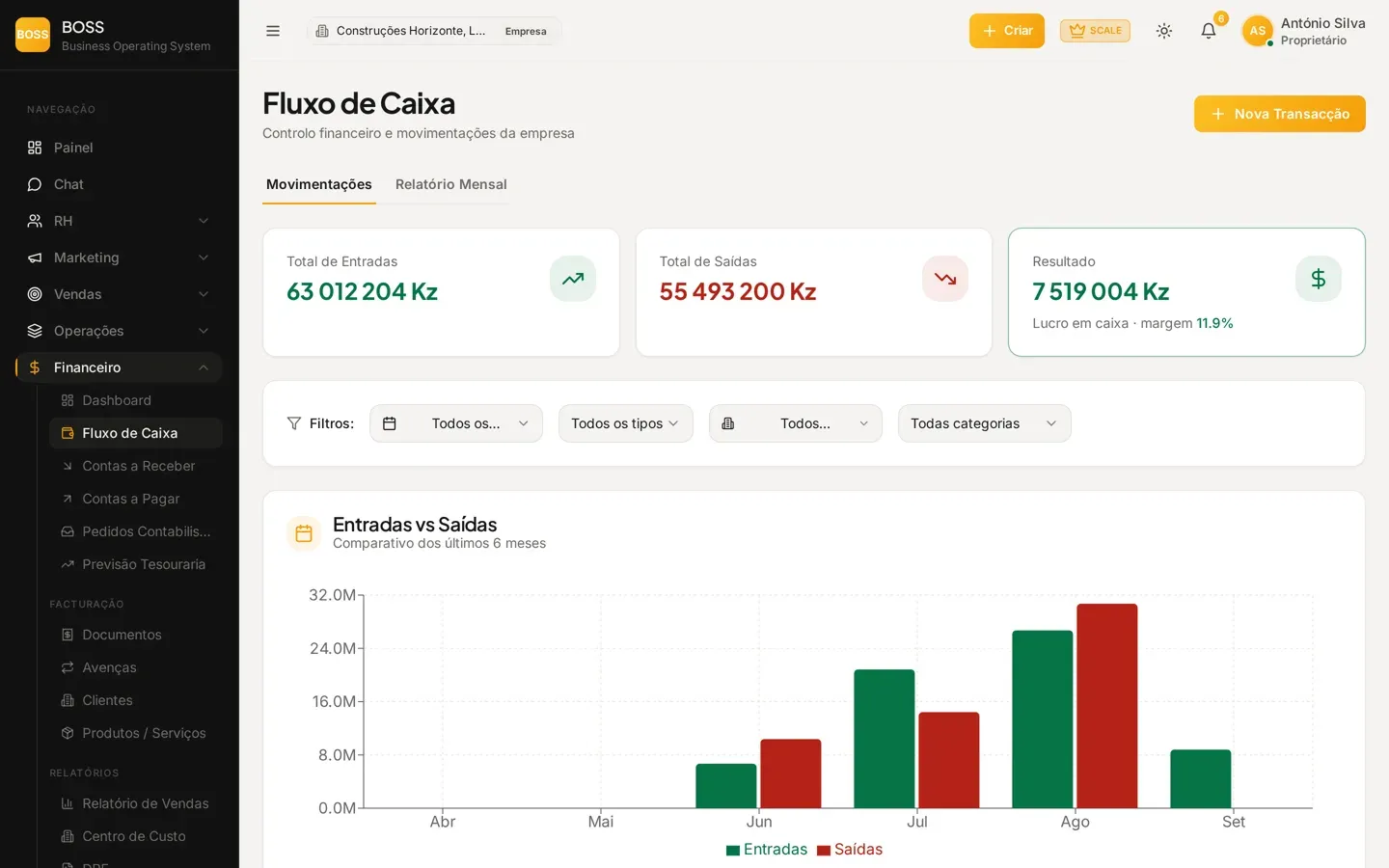Screen dimensions: 1389x868
Task: Open the Todos os tipos dropdown
Action: pyautogui.click(x=626, y=423)
